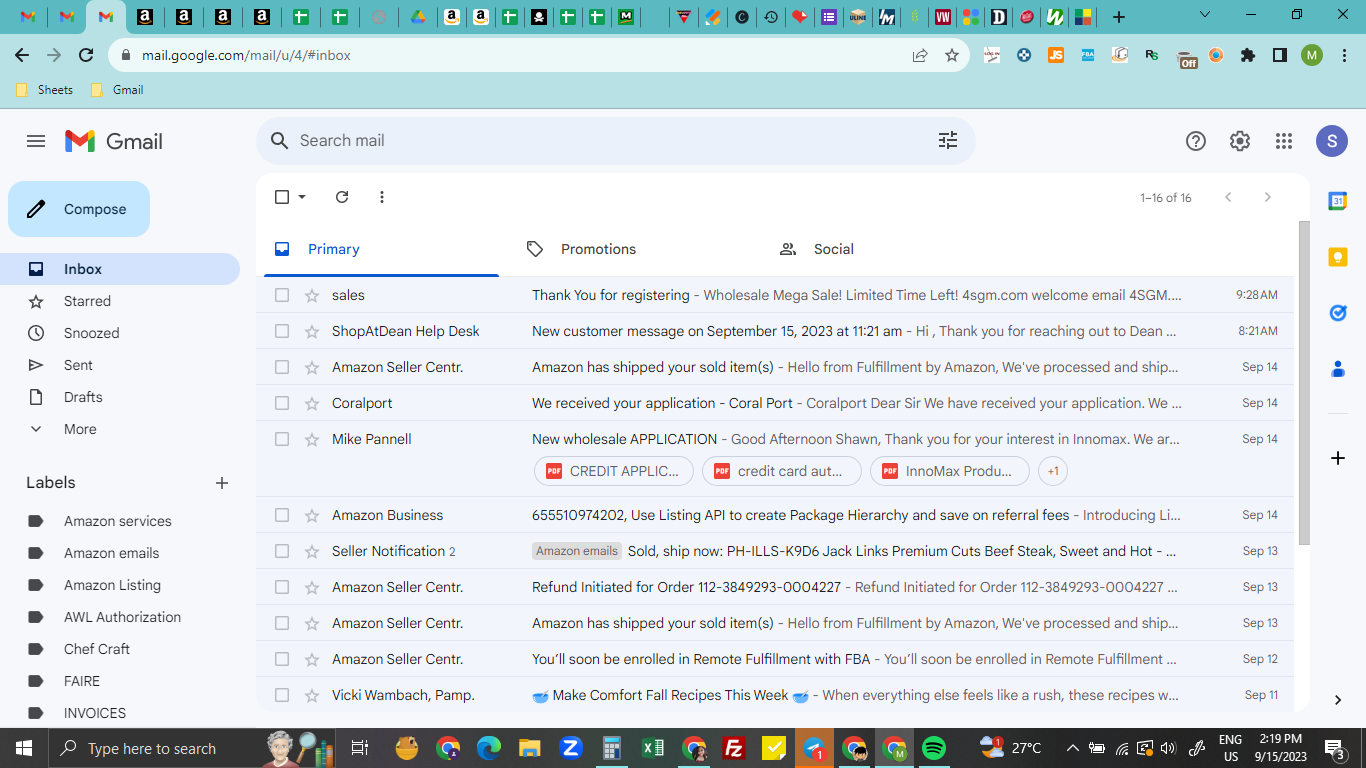
Task: Open Excel from the taskbar
Action: (x=652, y=748)
